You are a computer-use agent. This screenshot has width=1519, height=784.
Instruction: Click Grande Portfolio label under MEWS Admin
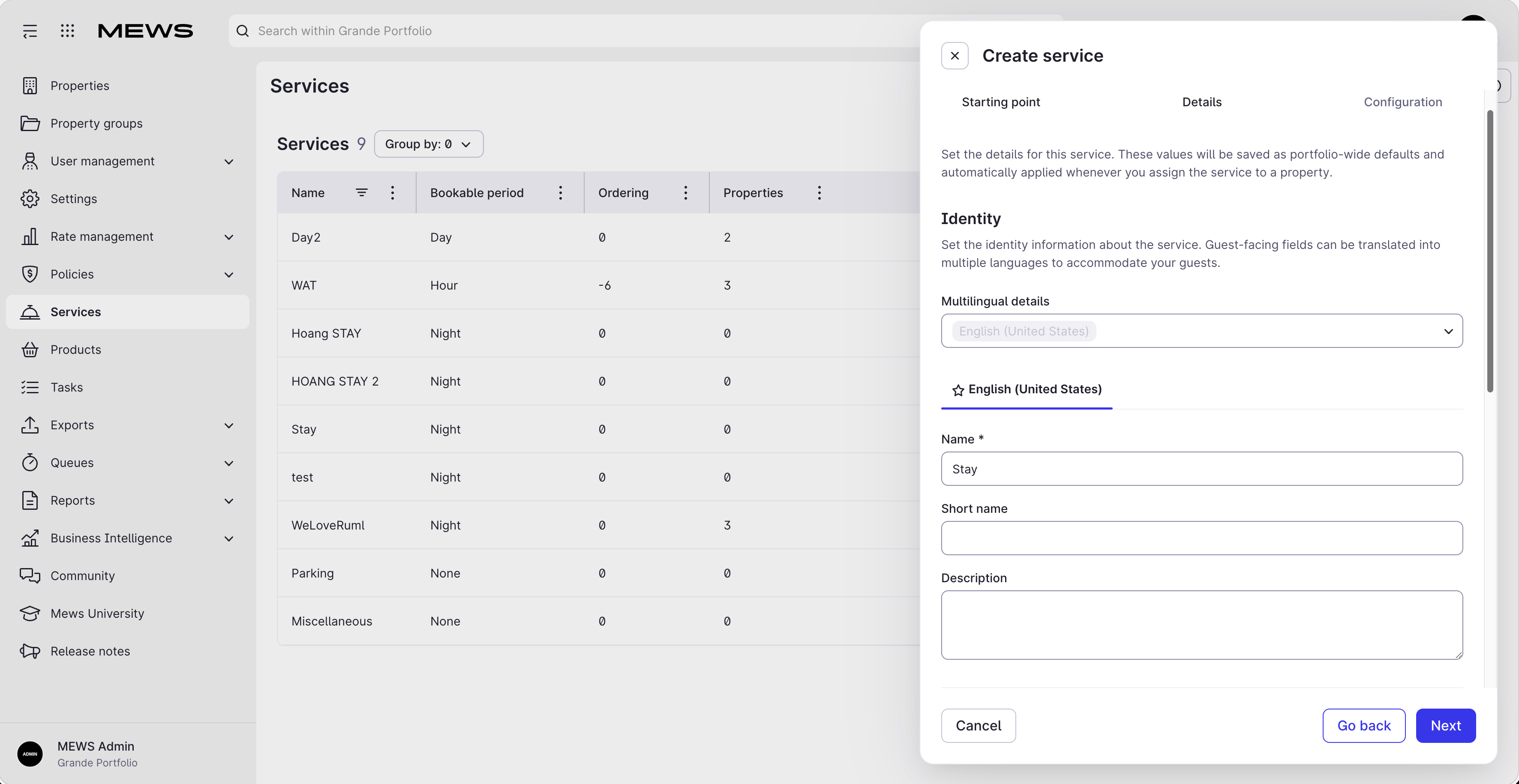point(97,763)
